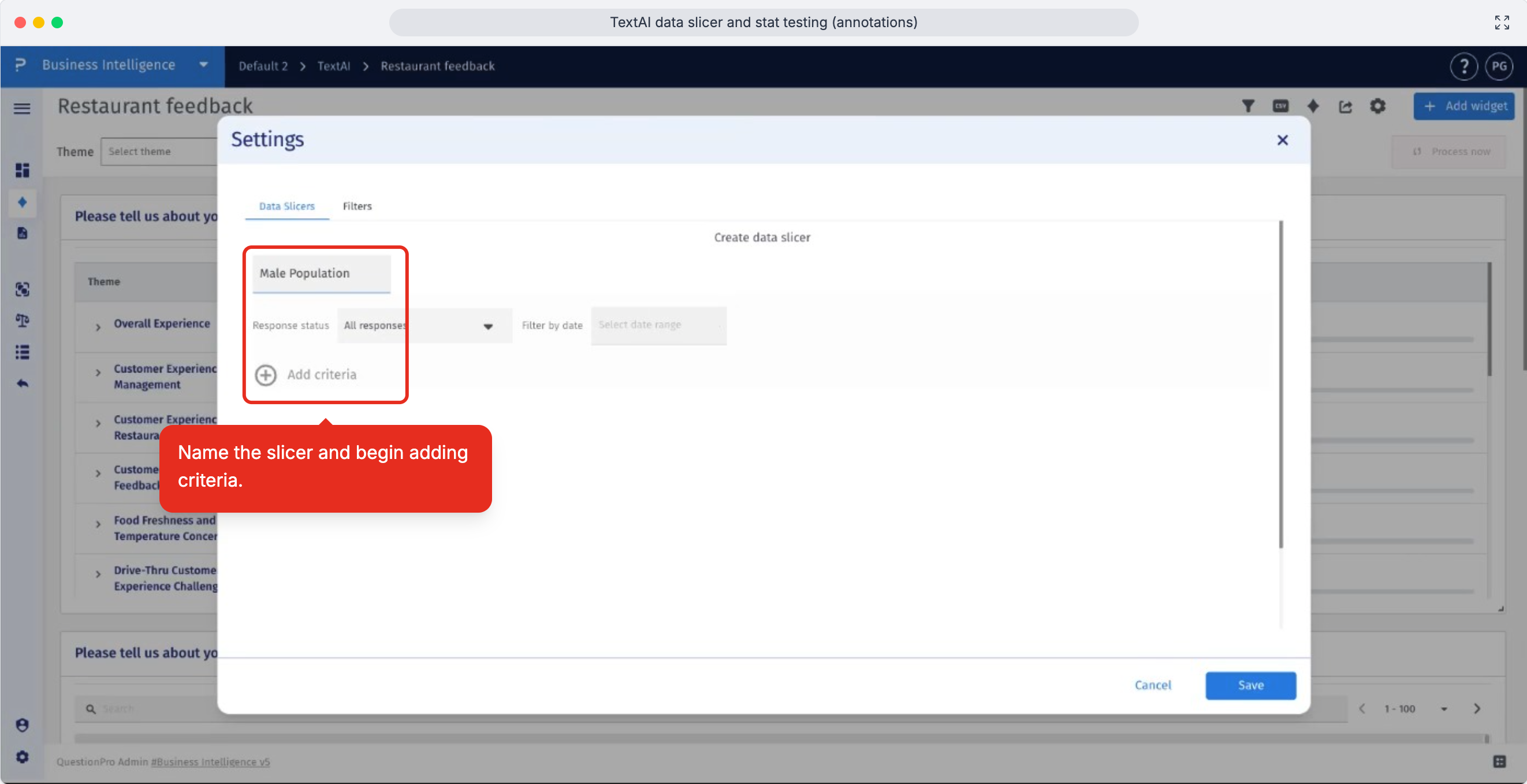
Task: Click the Save button
Action: [1250, 686]
